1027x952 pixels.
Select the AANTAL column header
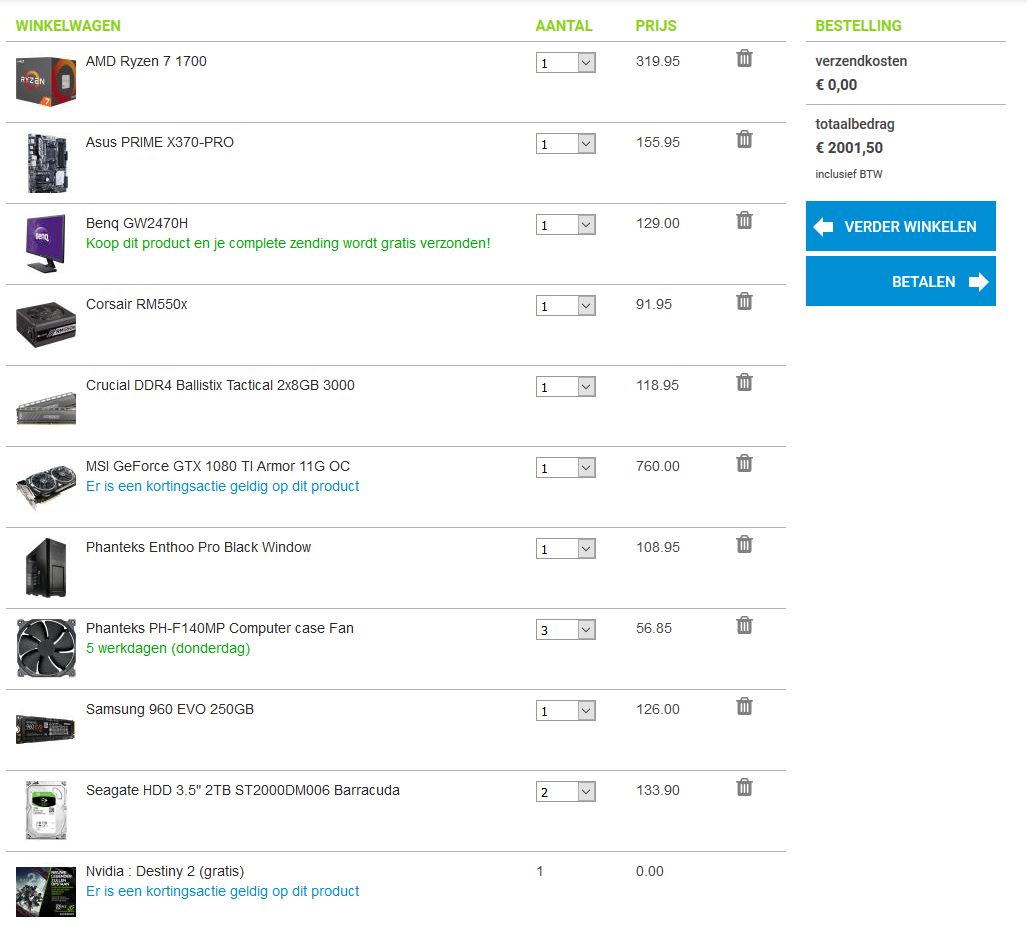pyautogui.click(x=564, y=26)
